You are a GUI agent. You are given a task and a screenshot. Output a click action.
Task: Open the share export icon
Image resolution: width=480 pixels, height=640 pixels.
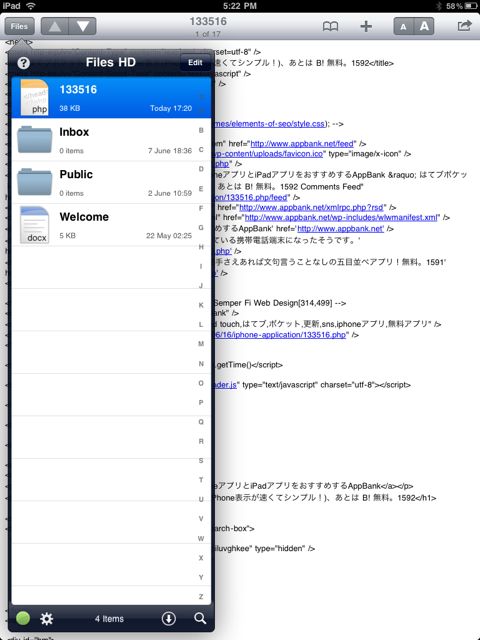464,26
